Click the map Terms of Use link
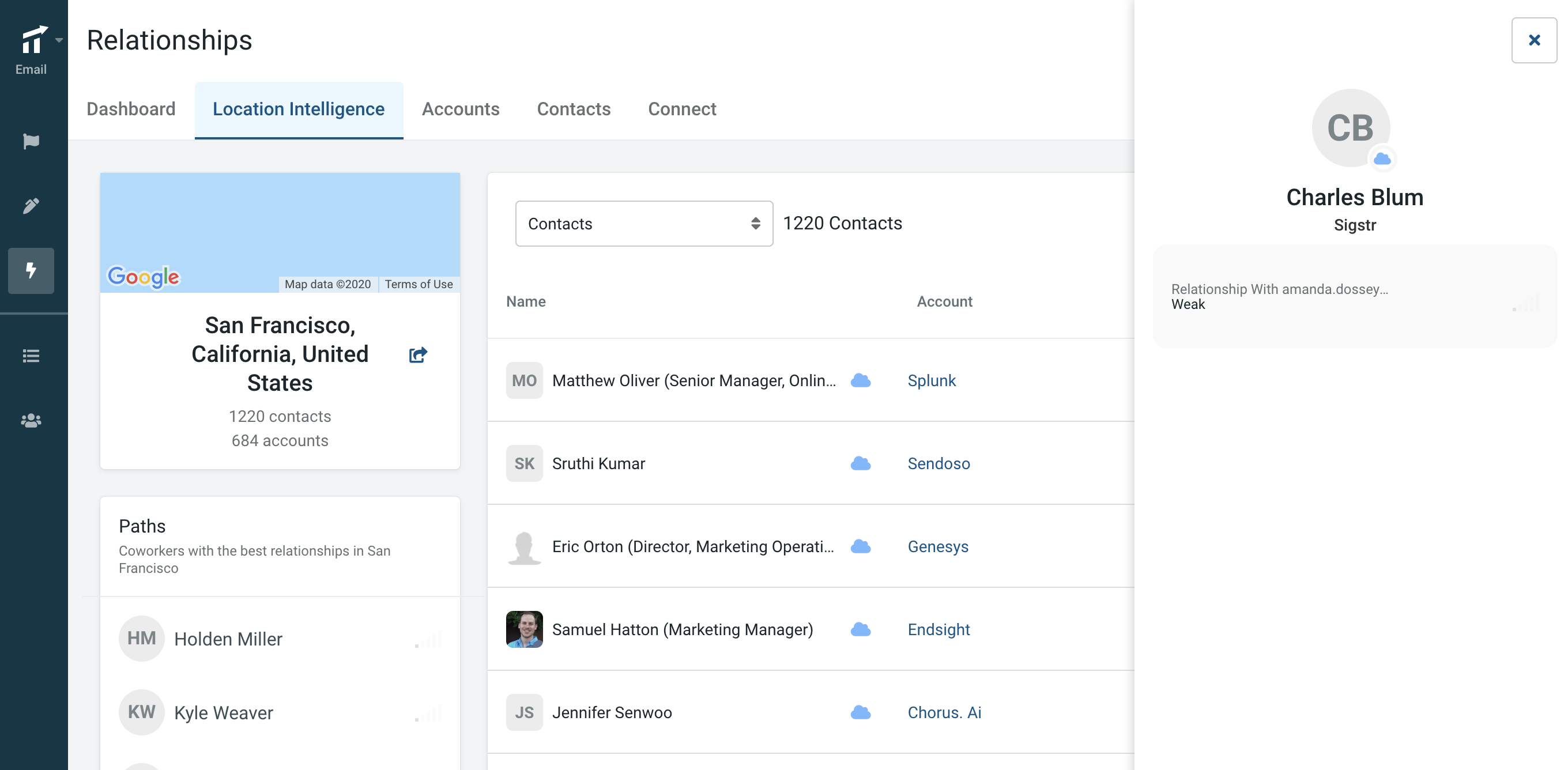The width and height of the screenshot is (1568, 770). pos(419,284)
